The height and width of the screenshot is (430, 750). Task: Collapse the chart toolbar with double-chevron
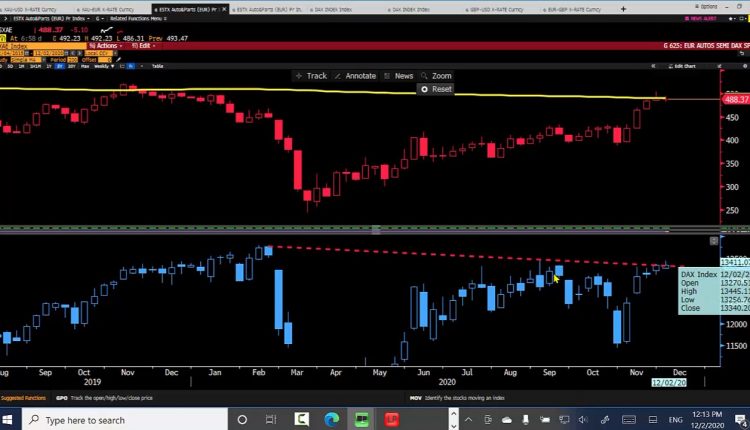653,66
